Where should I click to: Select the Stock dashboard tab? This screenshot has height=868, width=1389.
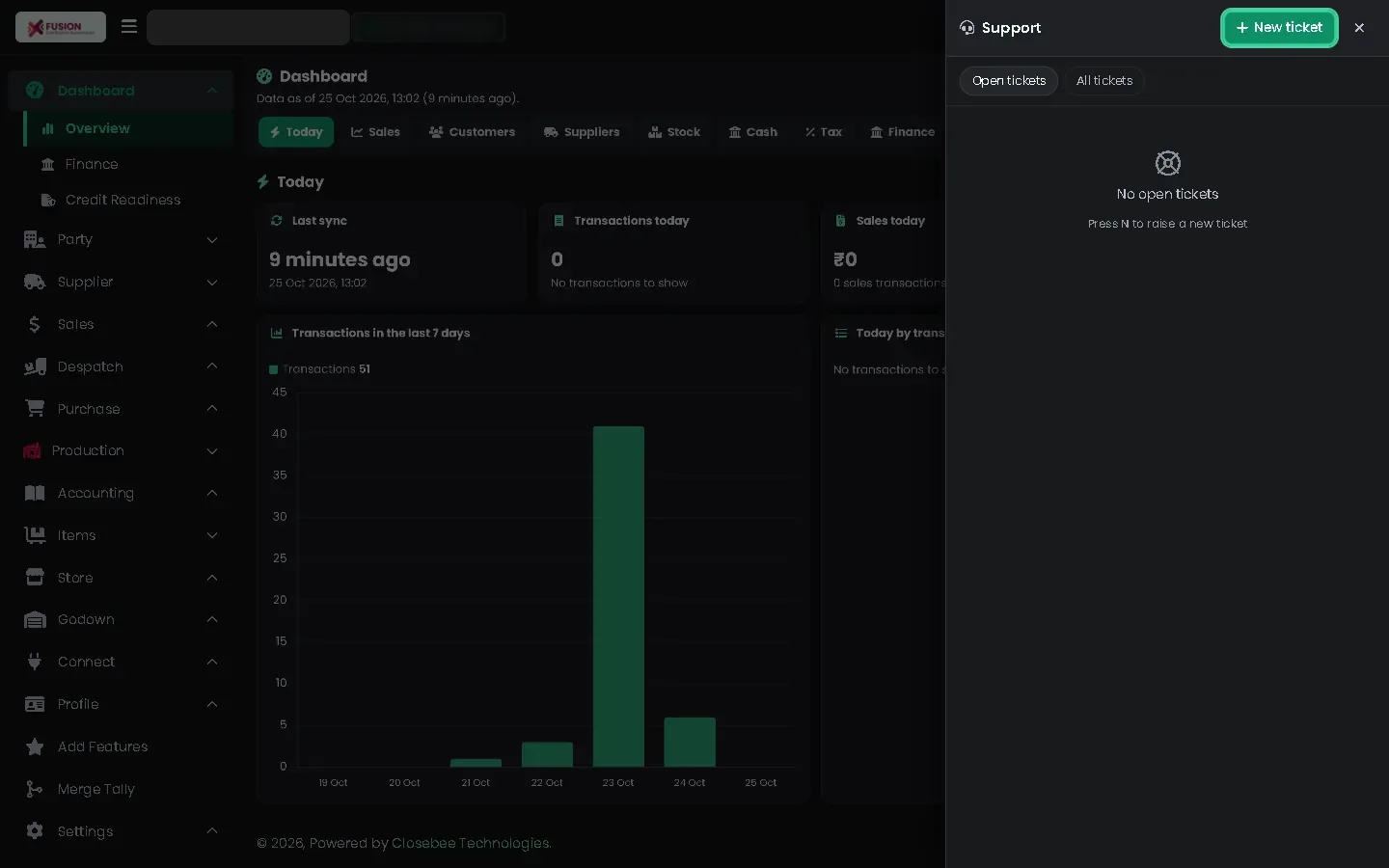[674, 132]
